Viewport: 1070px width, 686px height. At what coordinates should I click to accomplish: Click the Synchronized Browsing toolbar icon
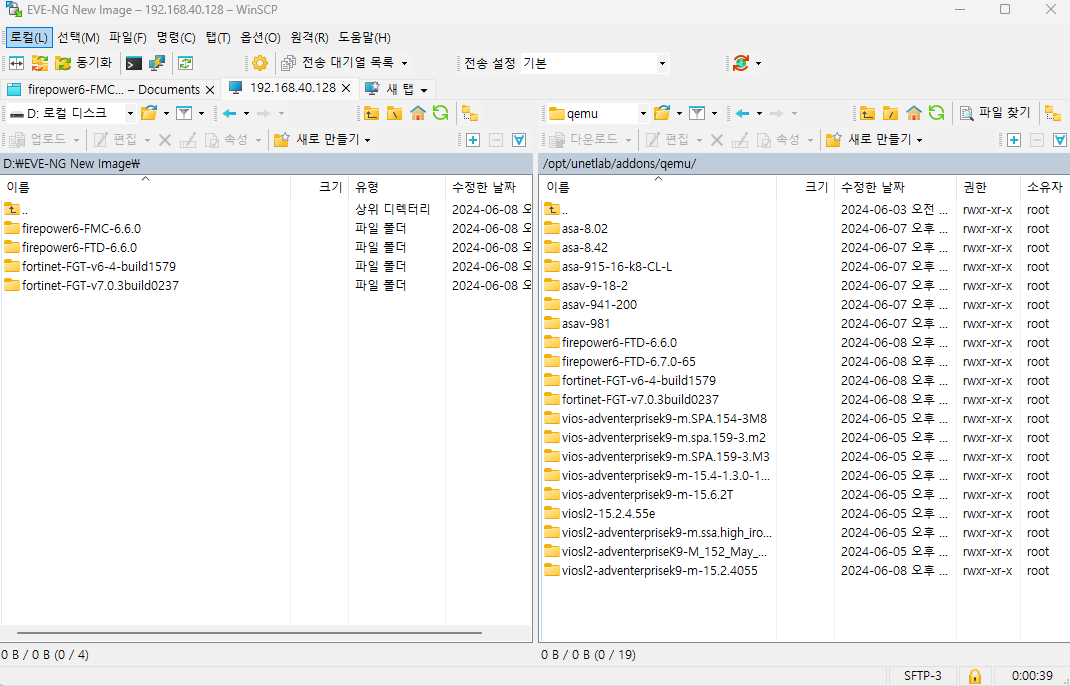(40, 63)
